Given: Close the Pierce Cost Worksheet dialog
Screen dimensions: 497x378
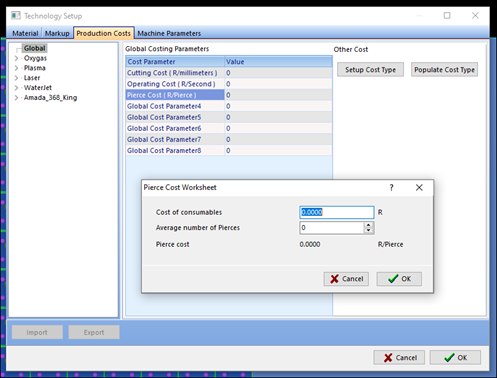Looking at the screenshot, I should click(419, 188).
